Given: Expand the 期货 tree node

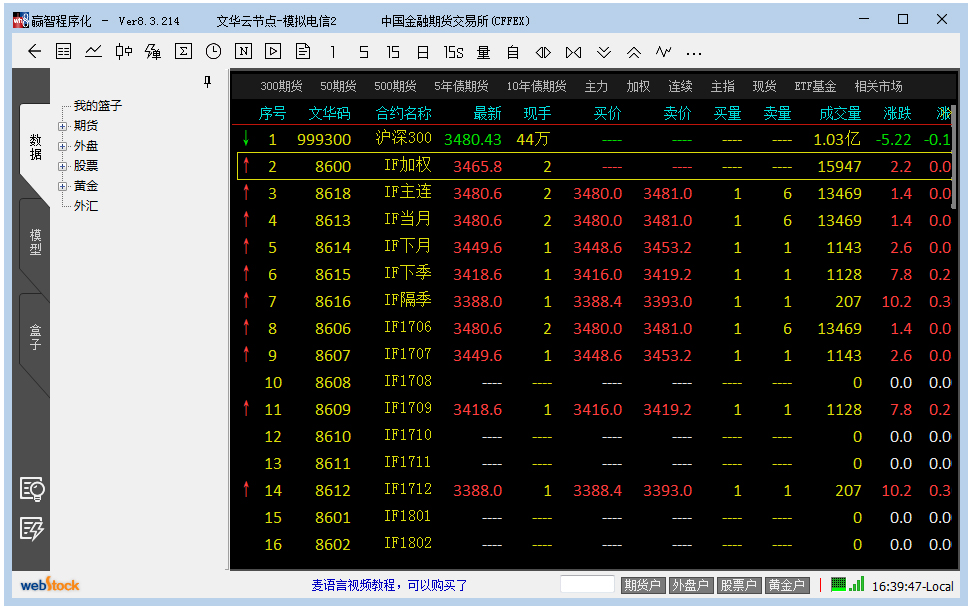Looking at the screenshot, I should click(x=62, y=126).
